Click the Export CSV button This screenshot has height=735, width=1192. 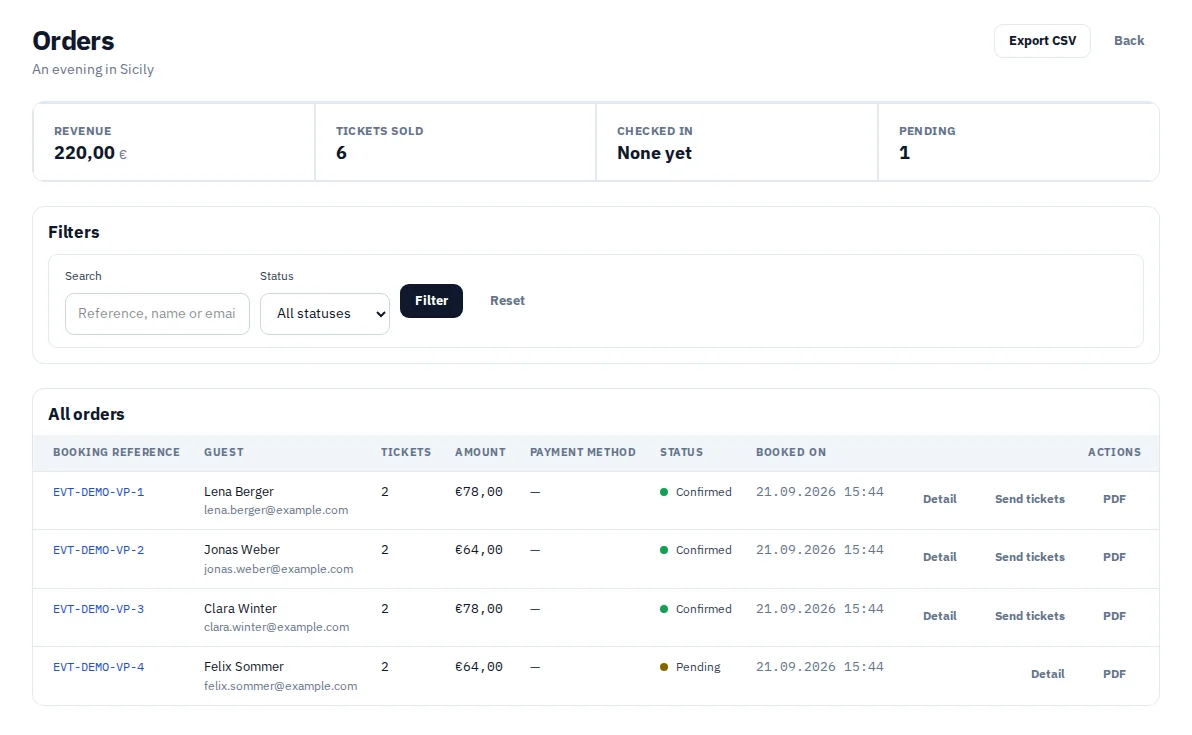click(1041, 41)
